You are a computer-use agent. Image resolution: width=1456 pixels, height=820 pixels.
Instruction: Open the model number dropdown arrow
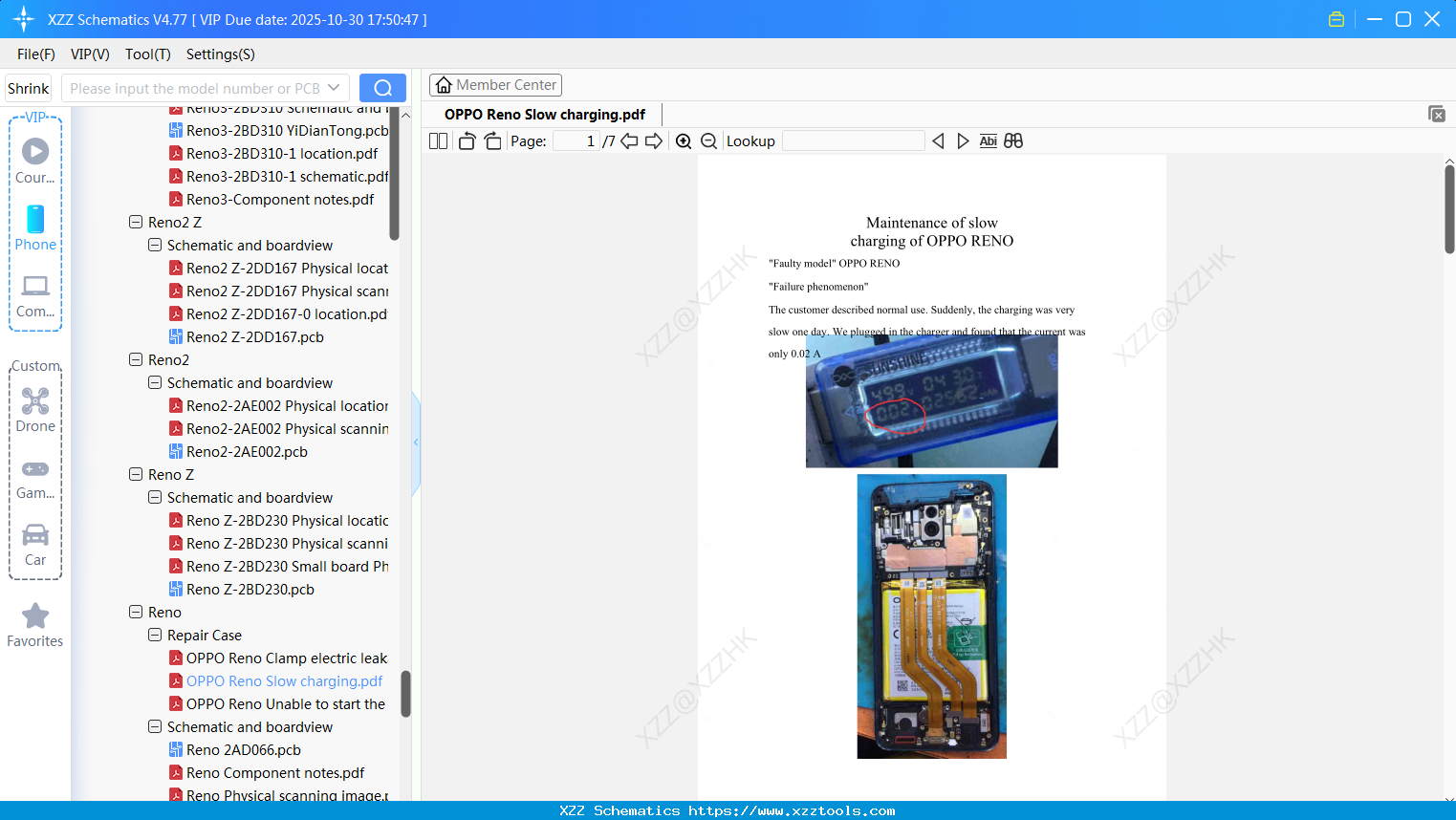[334, 88]
